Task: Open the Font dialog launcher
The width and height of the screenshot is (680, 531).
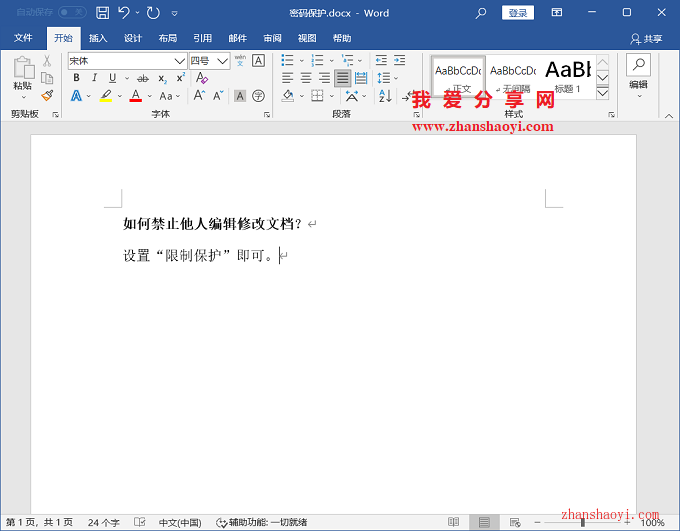Action: (x=267, y=115)
